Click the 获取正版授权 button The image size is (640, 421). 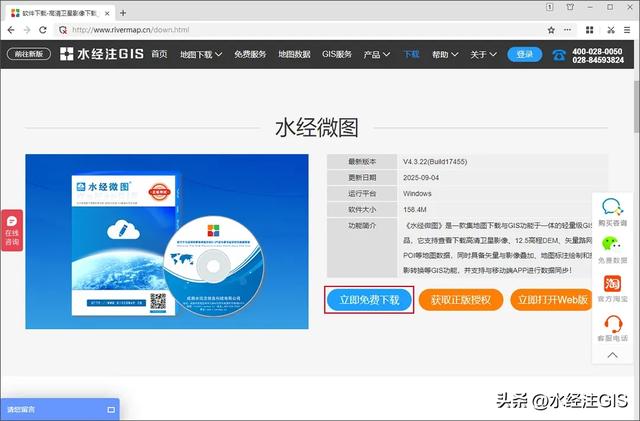[x=461, y=300]
